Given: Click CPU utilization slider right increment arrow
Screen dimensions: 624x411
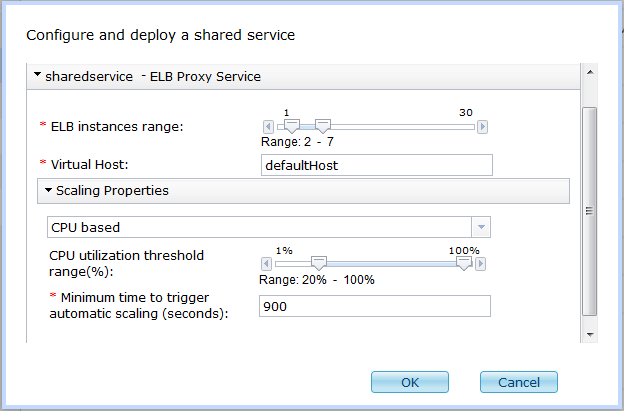Looking at the screenshot, I should pyautogui.click(x=480, y=264).
